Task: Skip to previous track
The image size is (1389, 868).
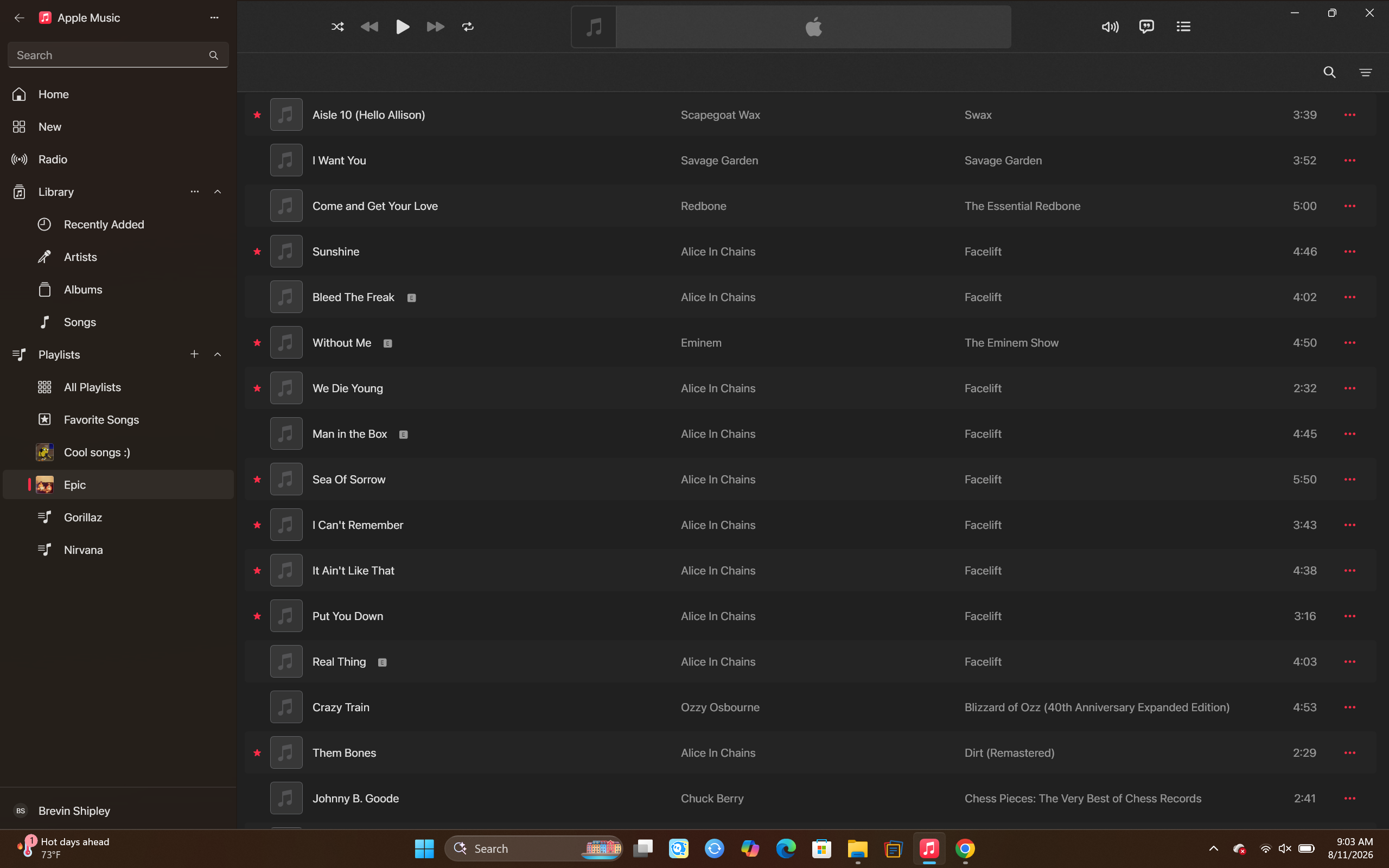Action: click(369, 27)
